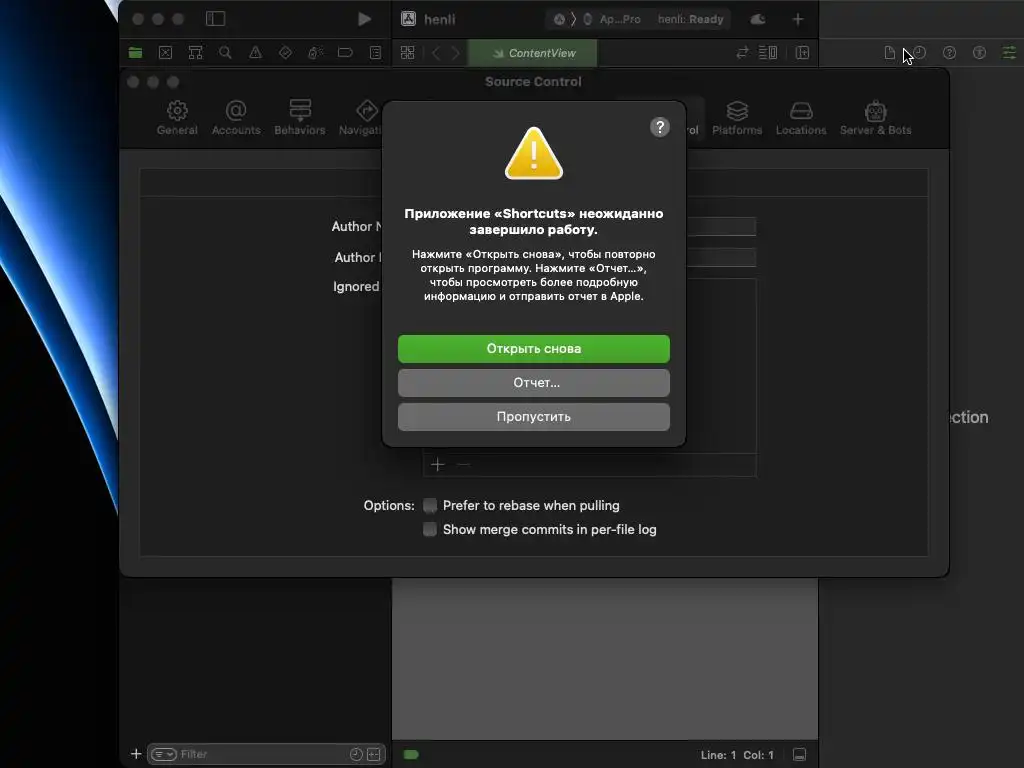Open the Project navigator folder icon
This screenshot has width=1024, height=768.
coord(135,53)
